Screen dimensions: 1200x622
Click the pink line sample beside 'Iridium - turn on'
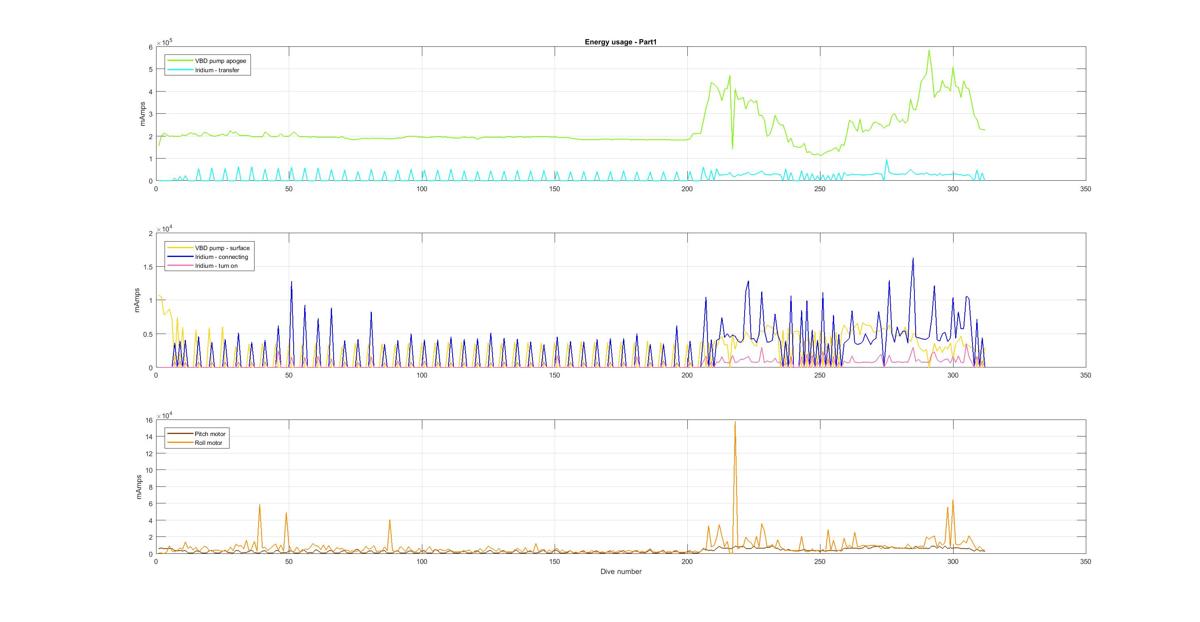tap(180, 267)
